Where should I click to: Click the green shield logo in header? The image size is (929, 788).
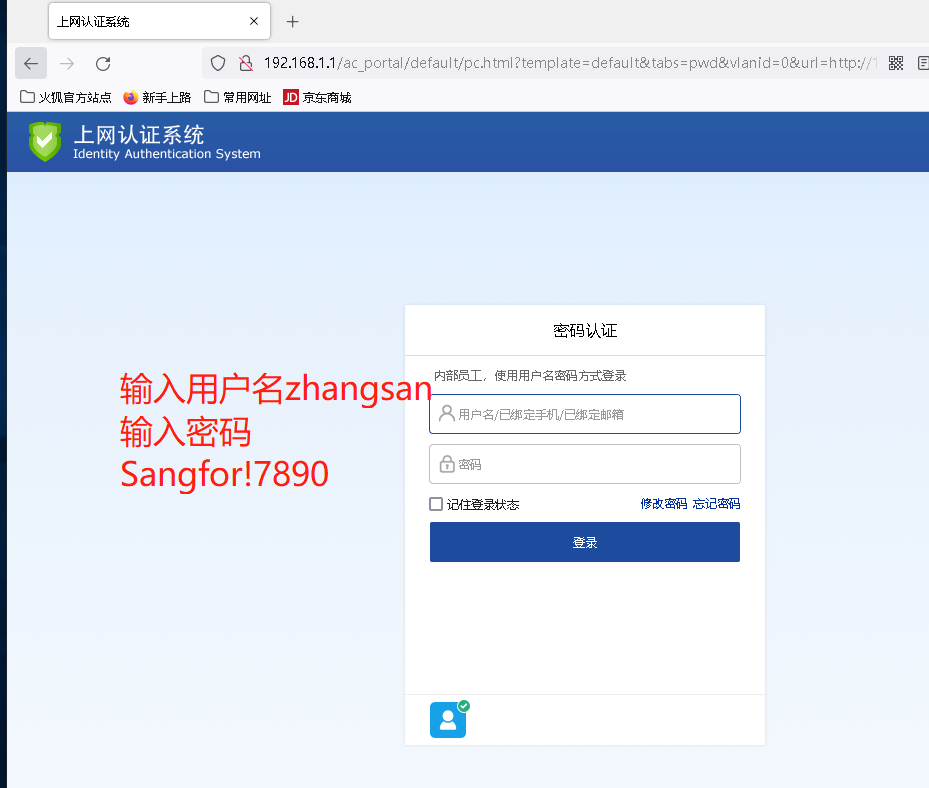(x=45, y=141)
